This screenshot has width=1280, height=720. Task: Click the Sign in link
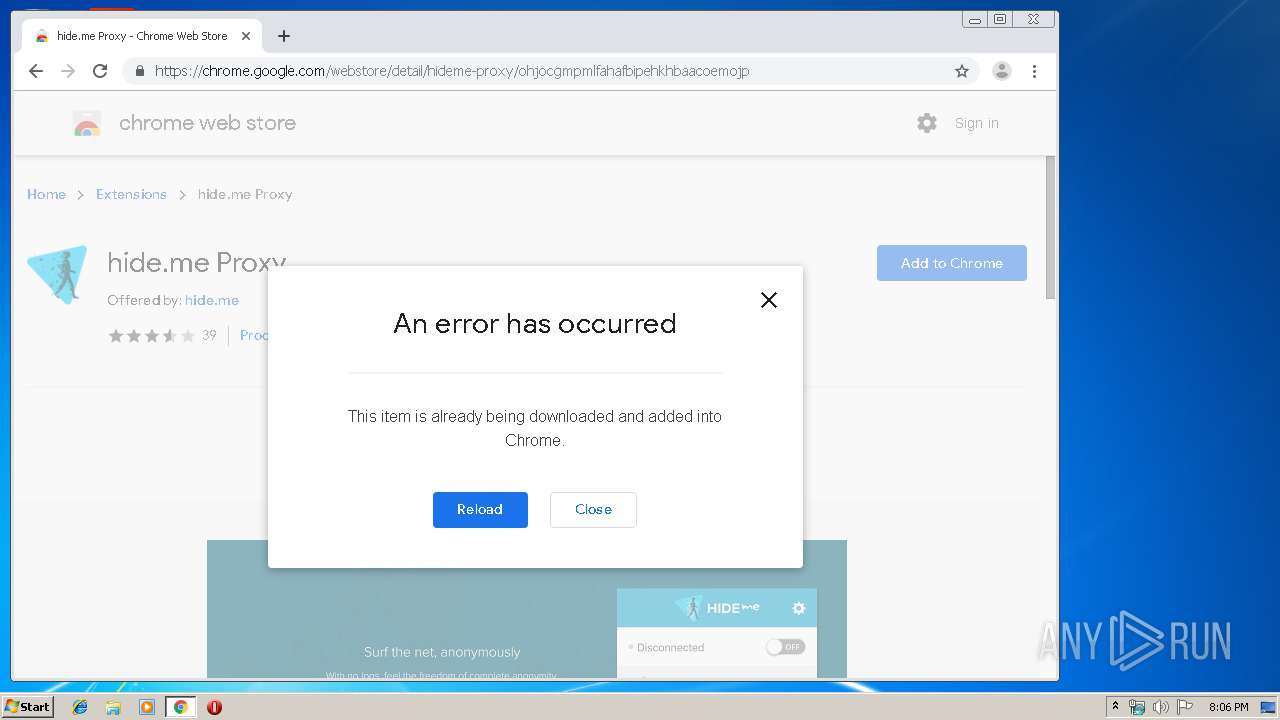pos(976,123)
